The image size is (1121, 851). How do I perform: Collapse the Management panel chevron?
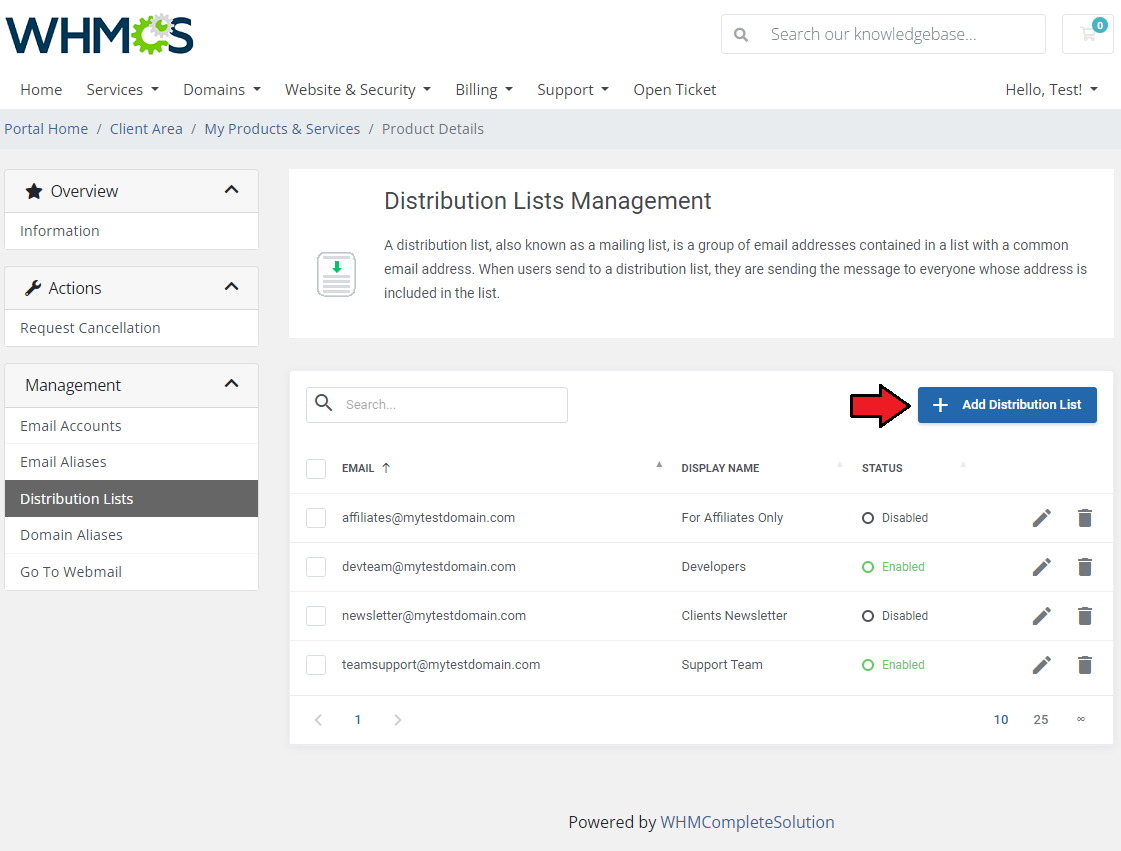tap(231, 384)
